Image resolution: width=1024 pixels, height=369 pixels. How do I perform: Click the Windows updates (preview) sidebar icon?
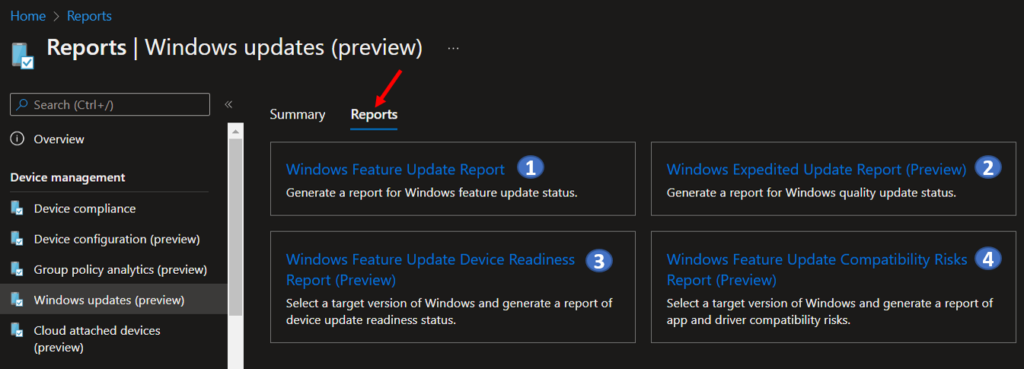point(18,300)
